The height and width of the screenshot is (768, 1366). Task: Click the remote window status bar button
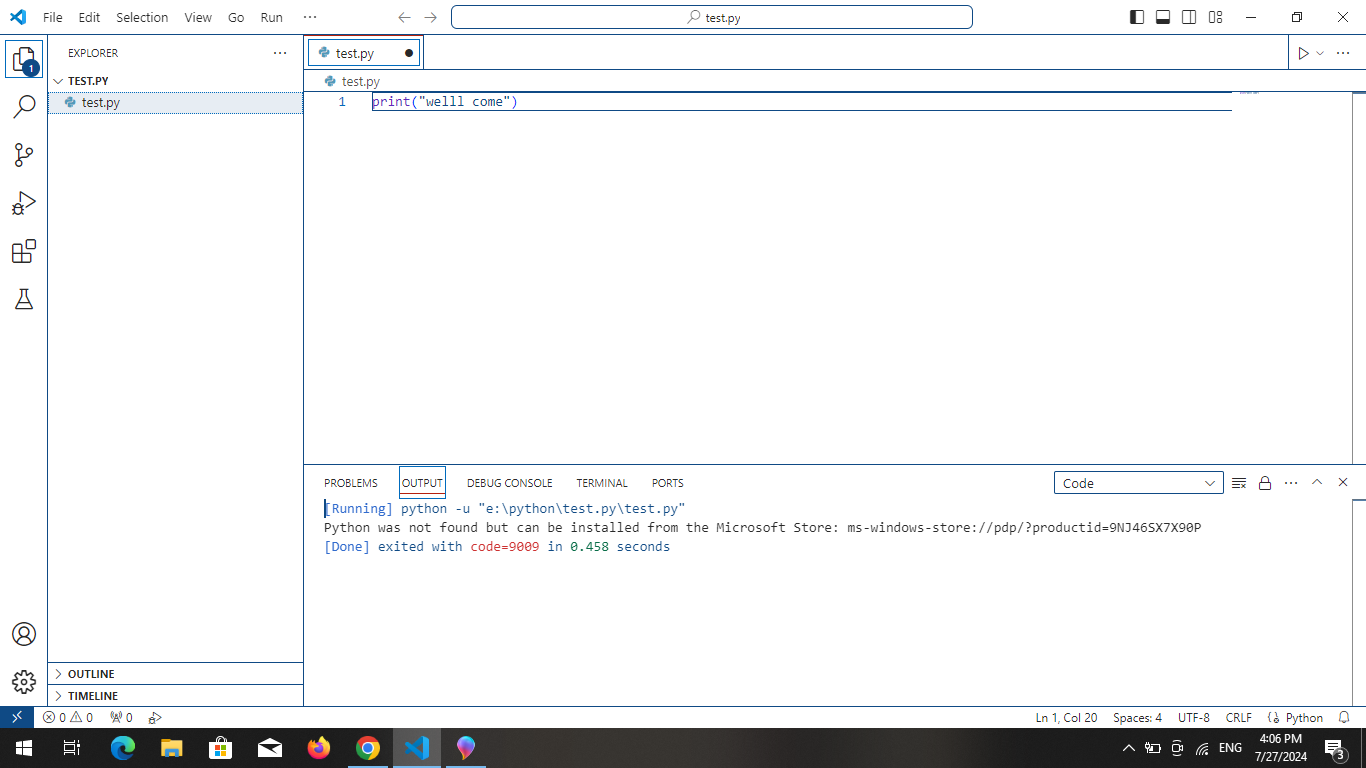pyautogui.click(x=17, y=717)
